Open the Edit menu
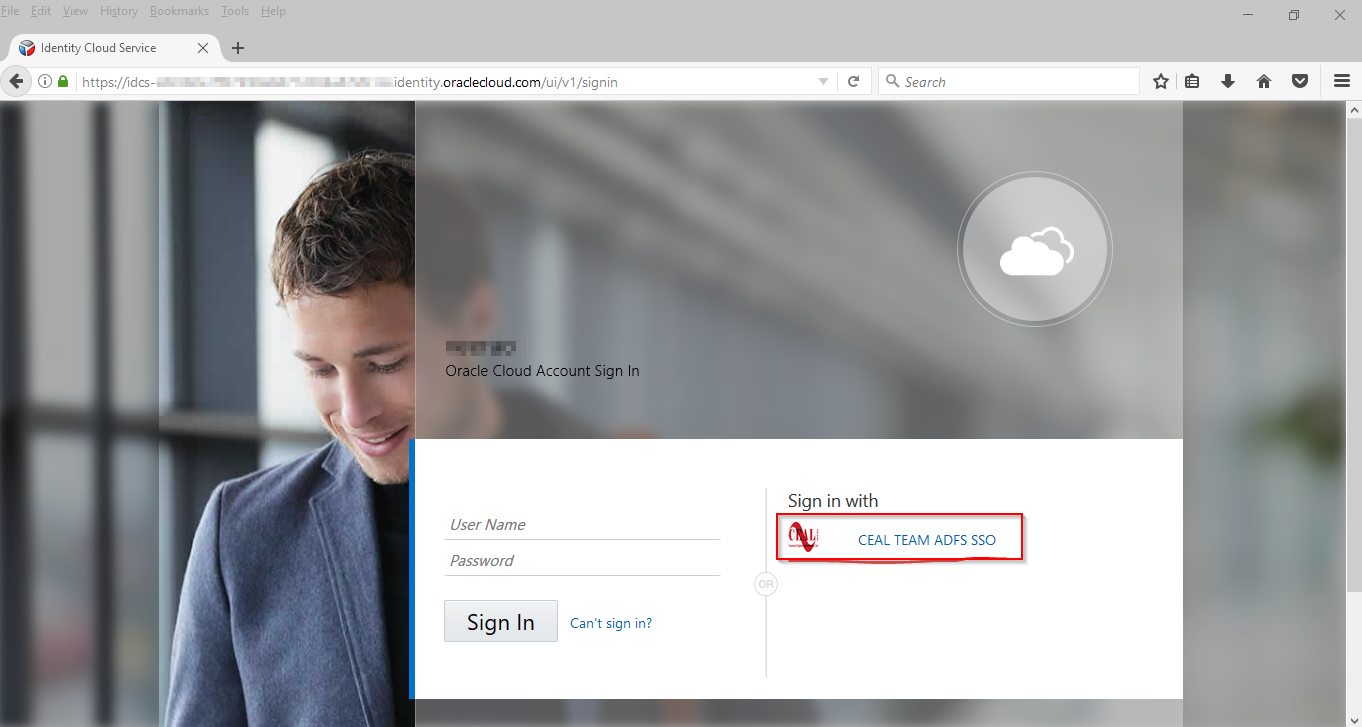1362x727 pixels. click(x=41, y=11)
